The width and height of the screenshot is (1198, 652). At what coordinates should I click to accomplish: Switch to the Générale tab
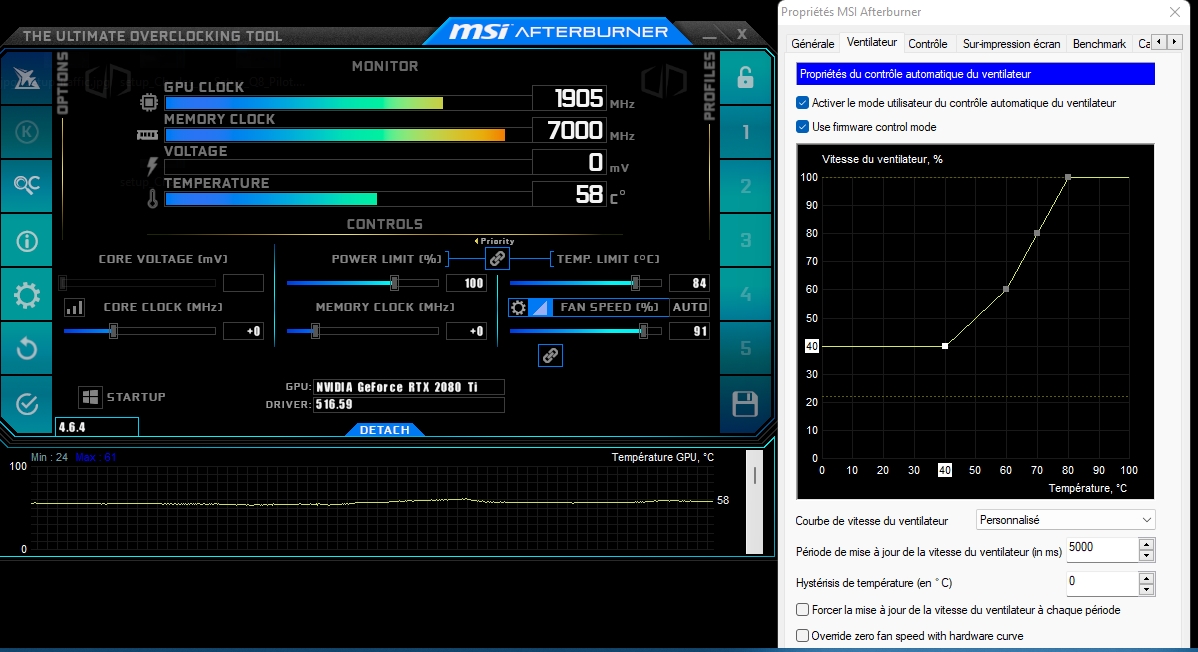tap(813, 44)
